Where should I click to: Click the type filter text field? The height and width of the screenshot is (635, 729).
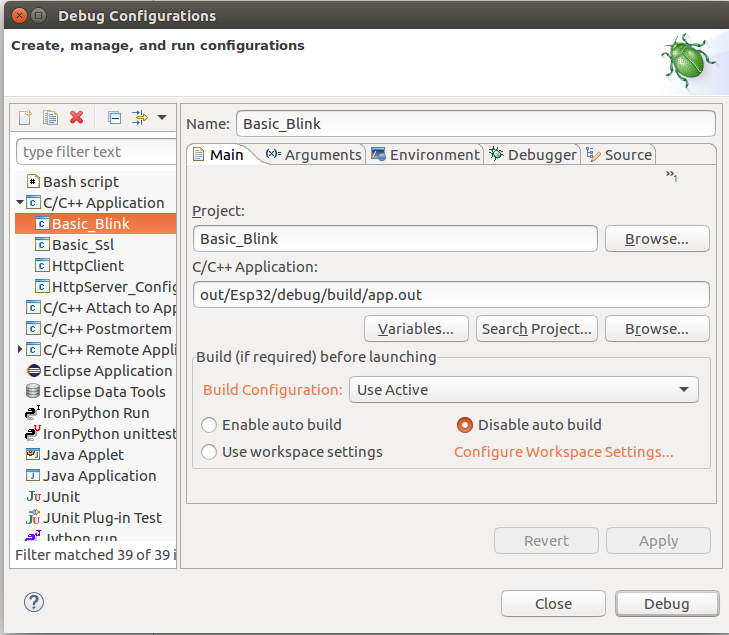pyautogui.click(x=96, y=152)
